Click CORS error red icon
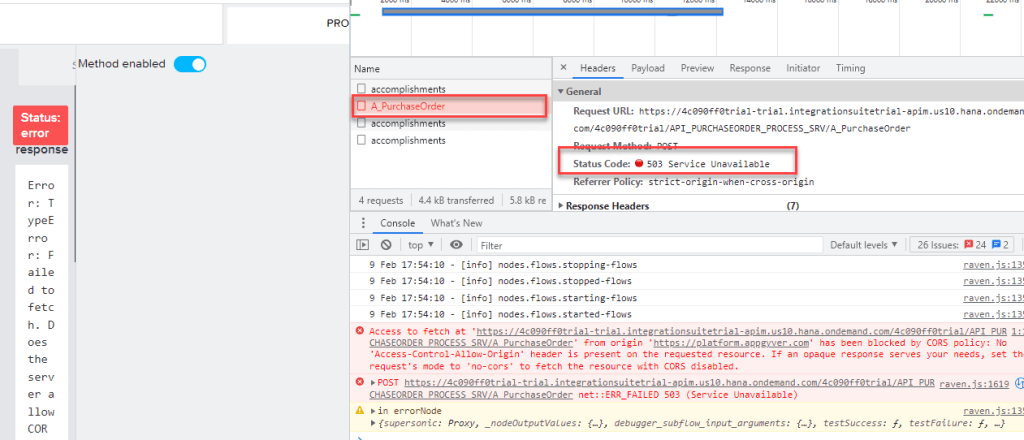The image size is (1024, 440). (x=359, y=331)
